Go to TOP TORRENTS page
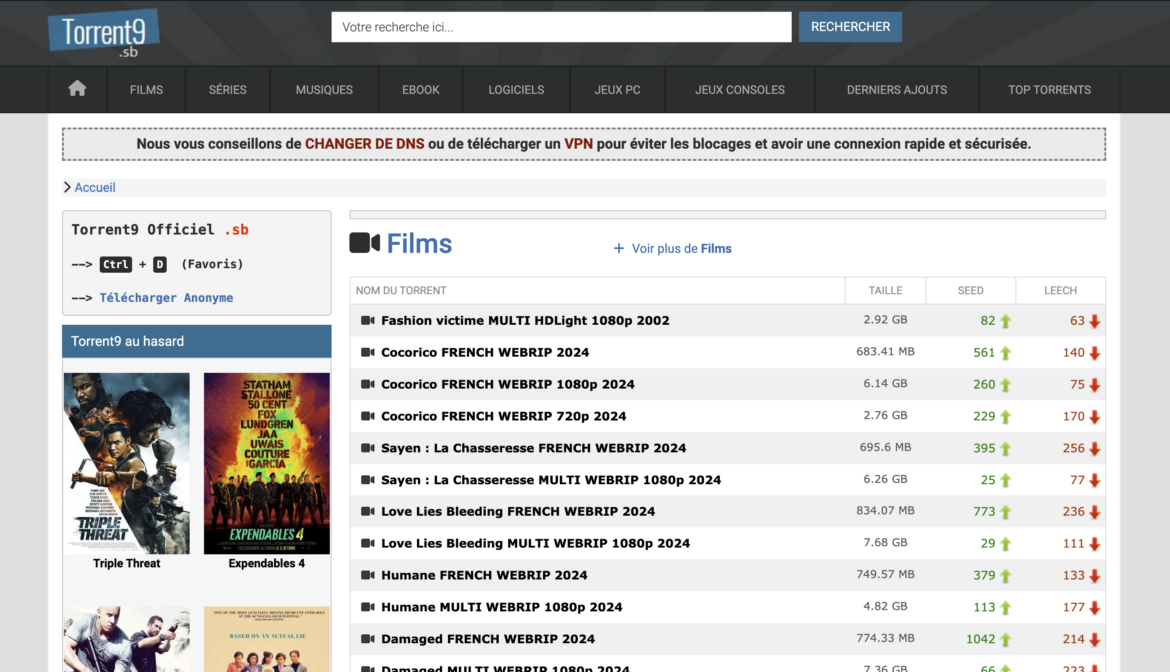This screenshot has width=1170, height=672. (1049, 90)
